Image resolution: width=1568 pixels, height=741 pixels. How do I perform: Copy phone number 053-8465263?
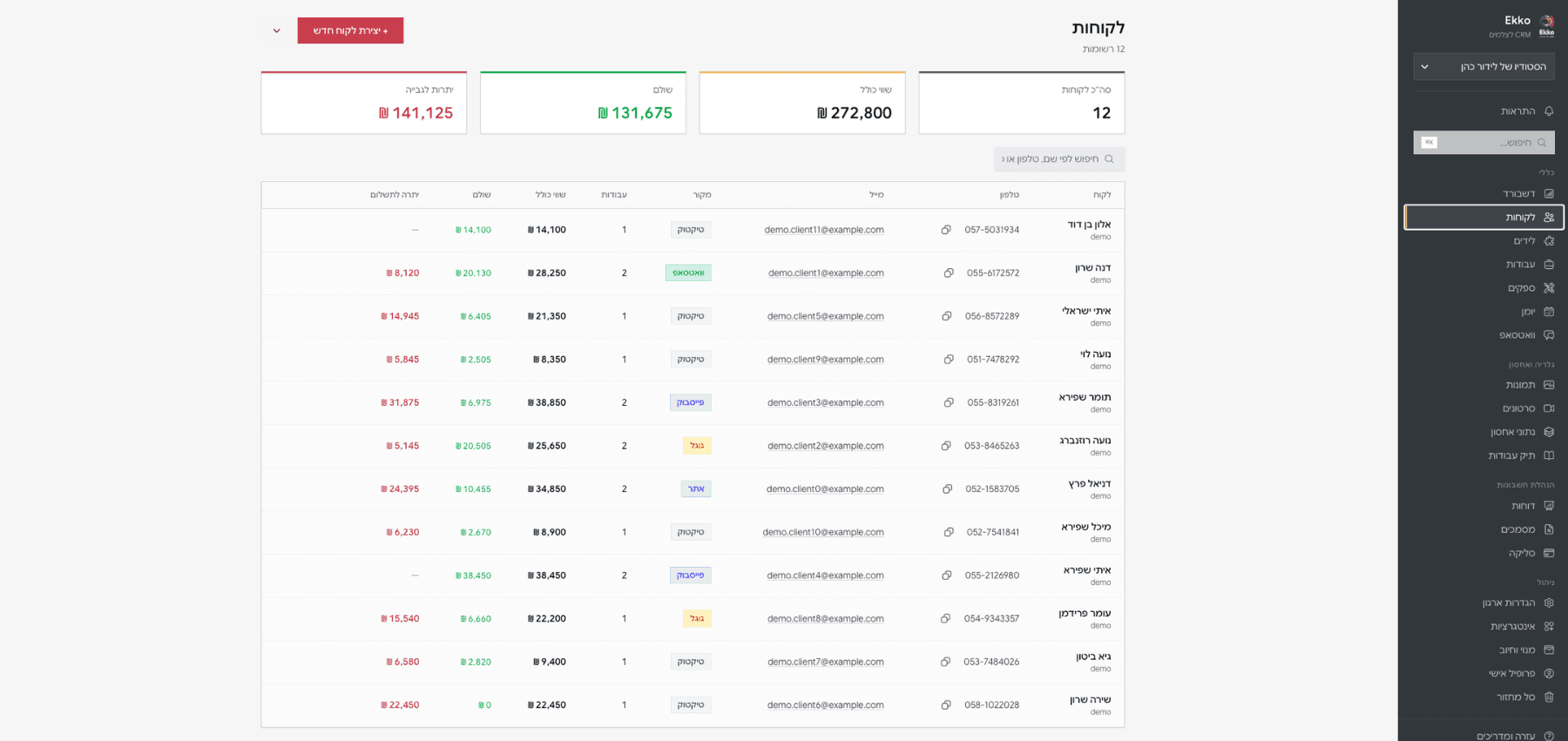pos(946,446)
